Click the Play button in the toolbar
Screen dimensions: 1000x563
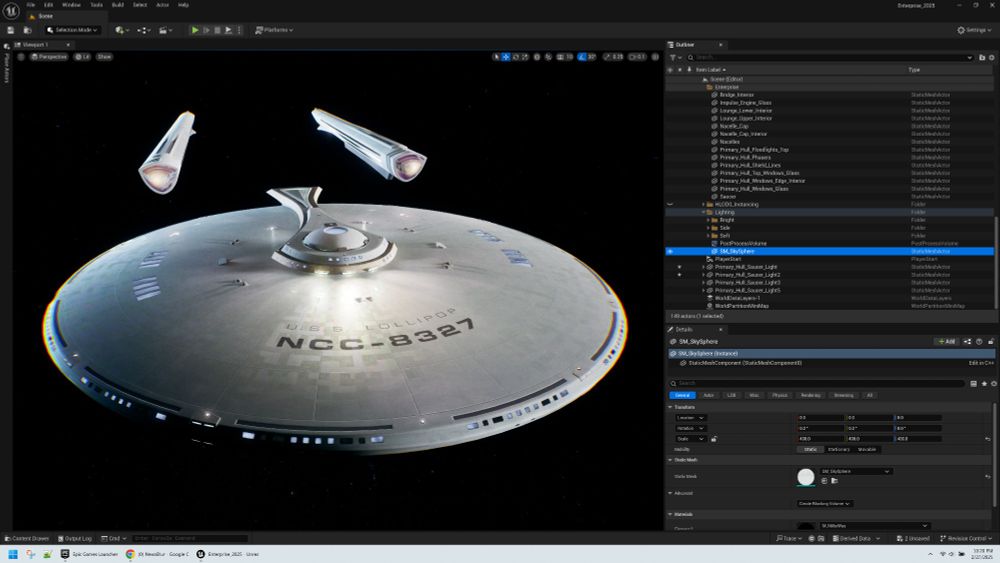pyautogui.click(x=195, y=30)
